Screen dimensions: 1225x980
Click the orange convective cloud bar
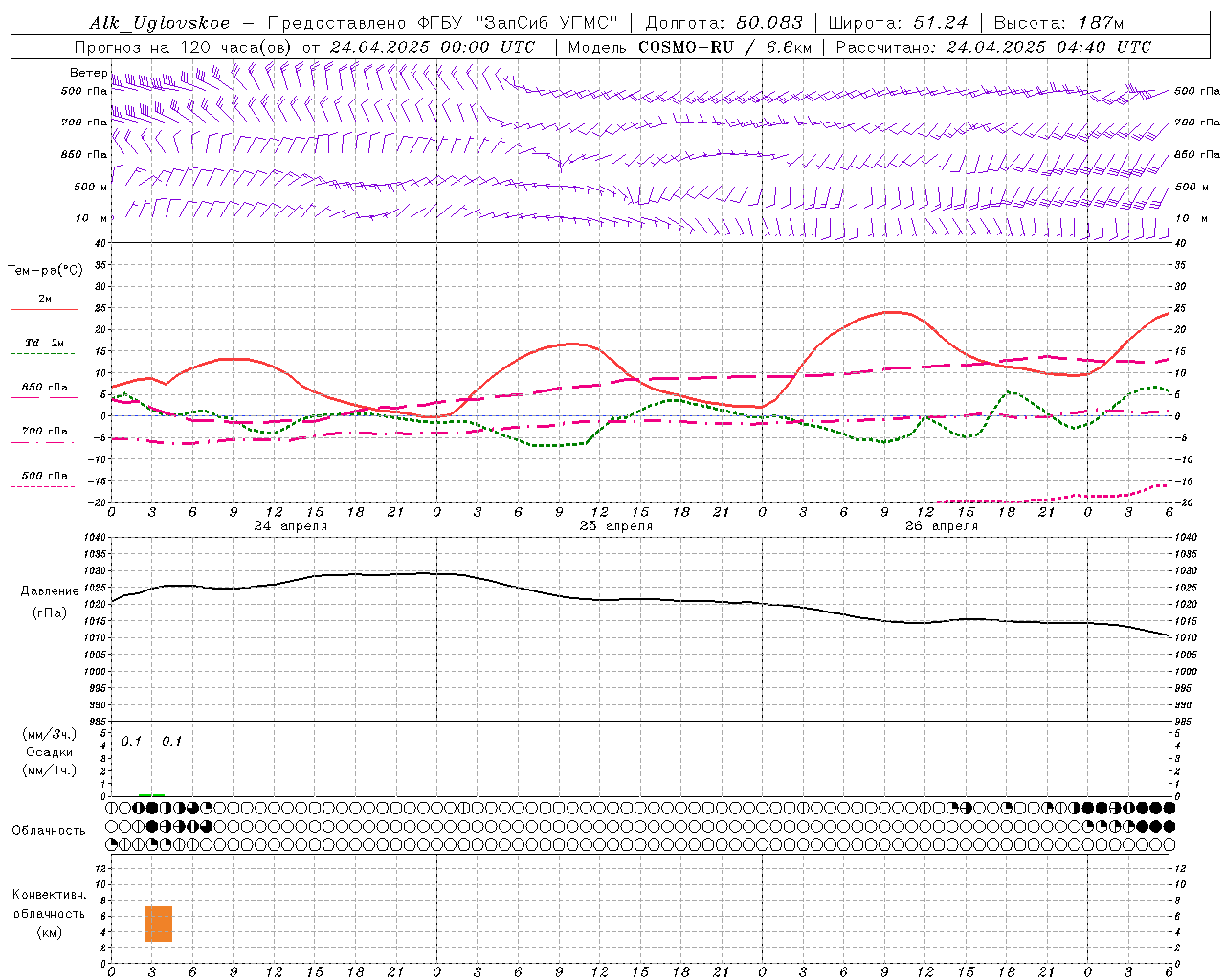[159, 924]
